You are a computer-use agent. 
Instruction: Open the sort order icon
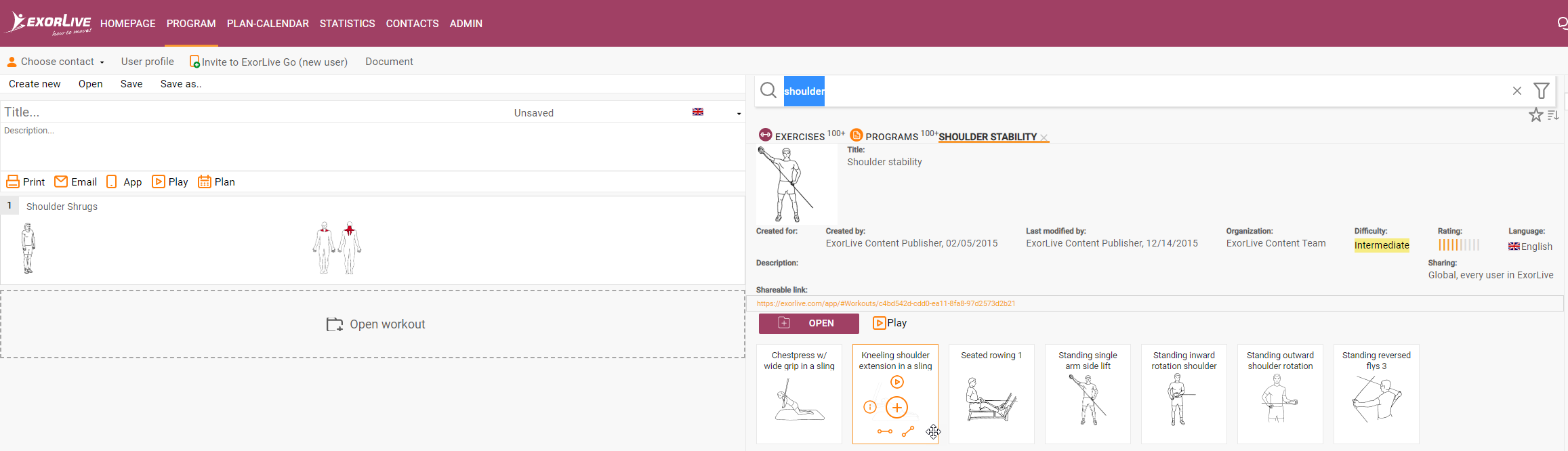coord(1554,115)
